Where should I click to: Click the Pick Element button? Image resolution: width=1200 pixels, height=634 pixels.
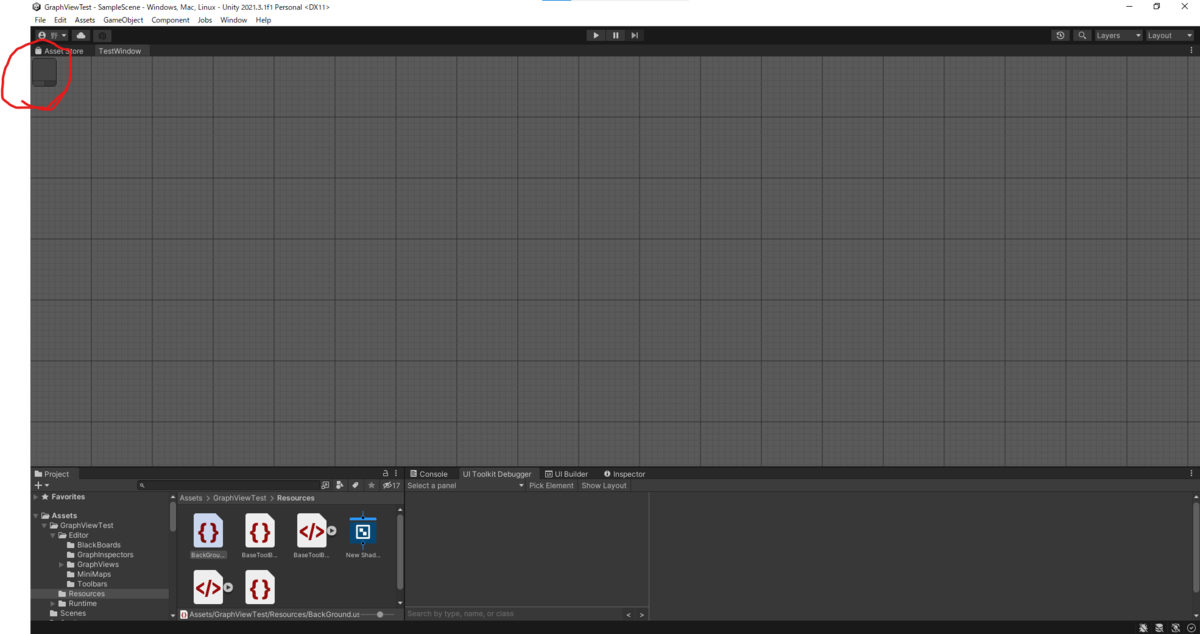550,485
